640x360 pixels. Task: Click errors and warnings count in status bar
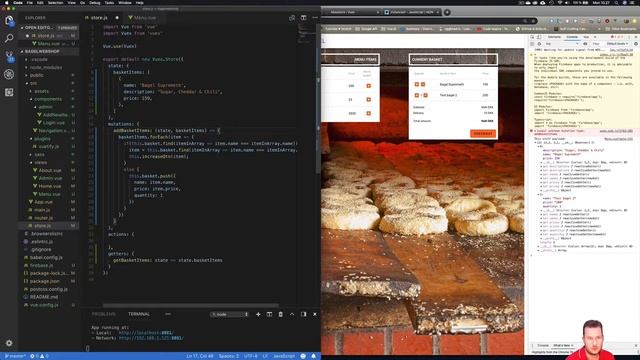coord(39,356)
